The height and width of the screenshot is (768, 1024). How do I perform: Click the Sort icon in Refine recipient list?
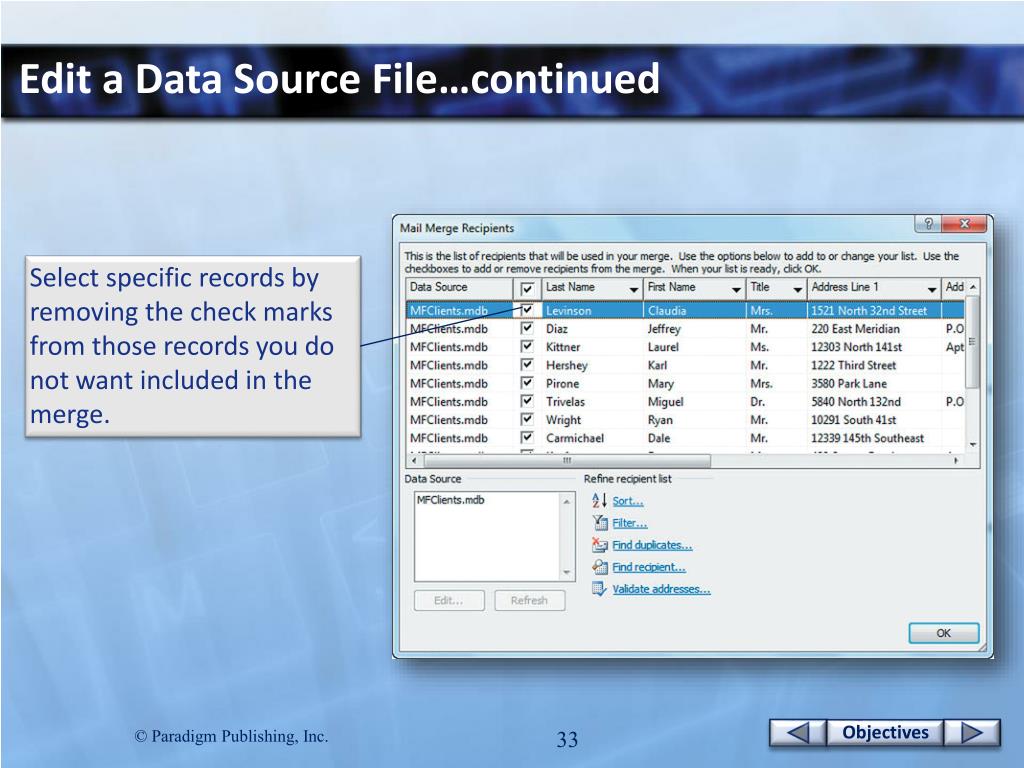point(599,500)
